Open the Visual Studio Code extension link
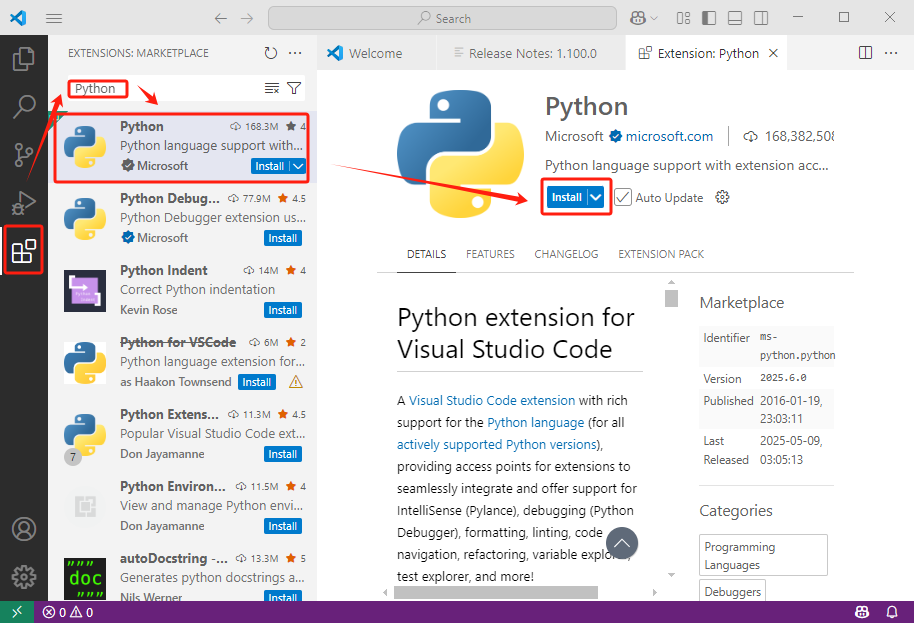The width and height of the screenshot is (914, 623). point(492,401)
